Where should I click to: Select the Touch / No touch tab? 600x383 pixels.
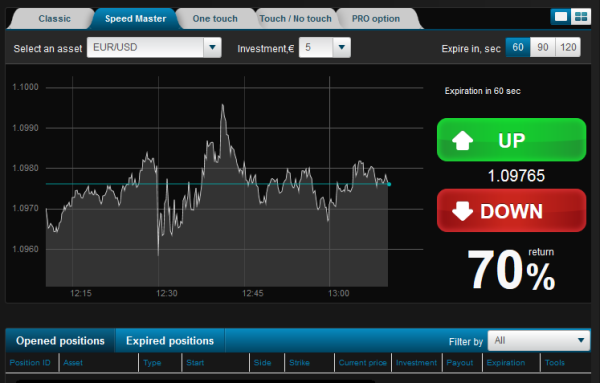tap(295, 19)
